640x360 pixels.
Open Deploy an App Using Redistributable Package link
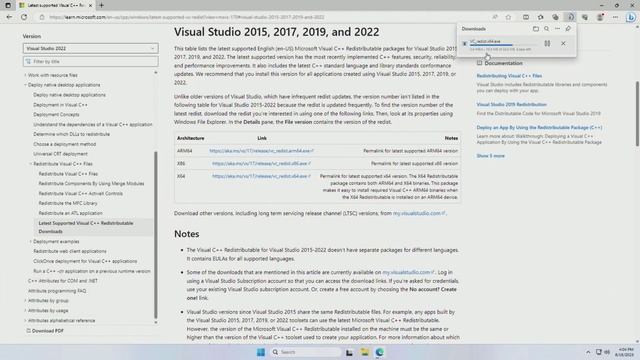click(539, 128)
